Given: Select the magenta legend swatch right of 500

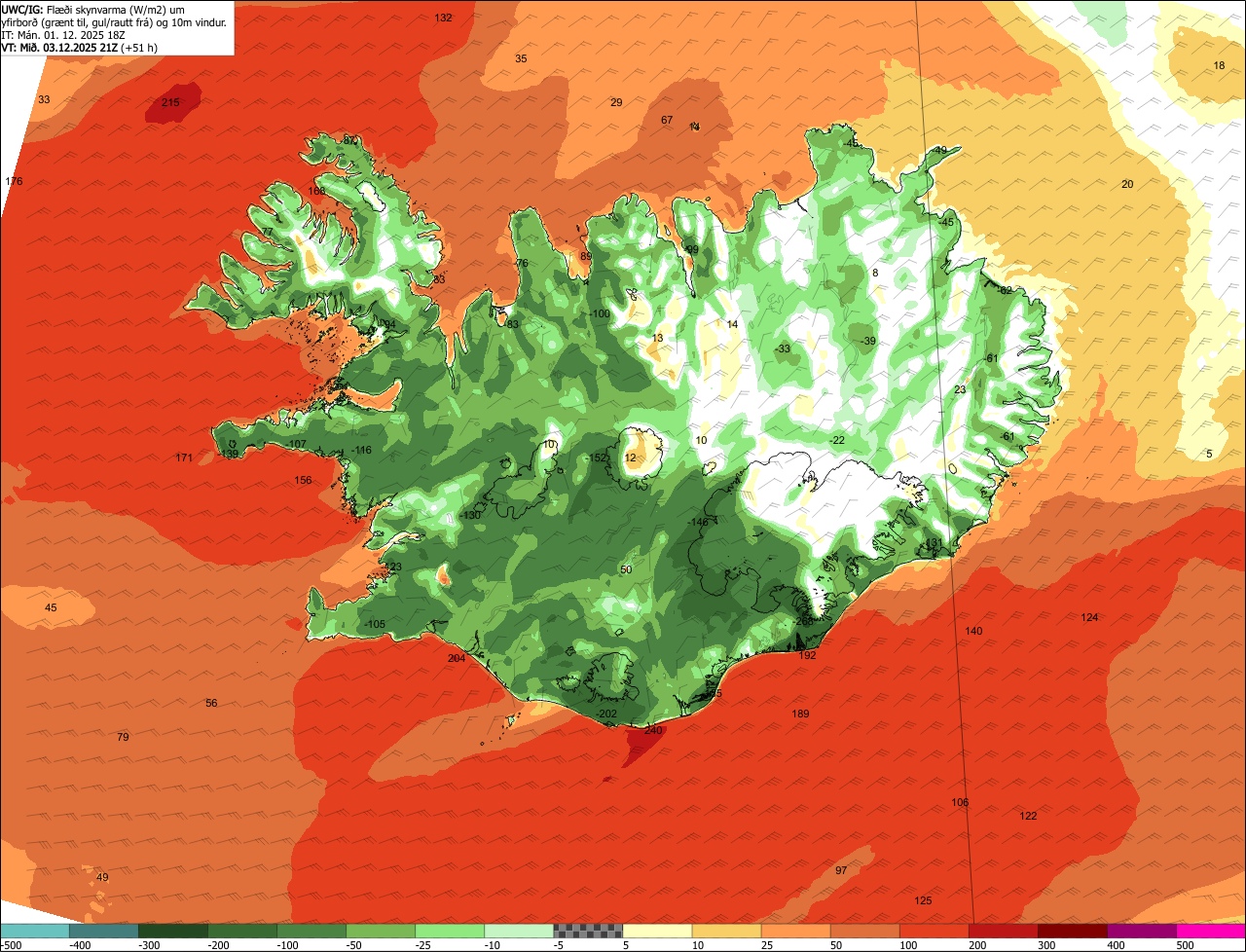Looking at the screenshot, I should [1211, 931].
